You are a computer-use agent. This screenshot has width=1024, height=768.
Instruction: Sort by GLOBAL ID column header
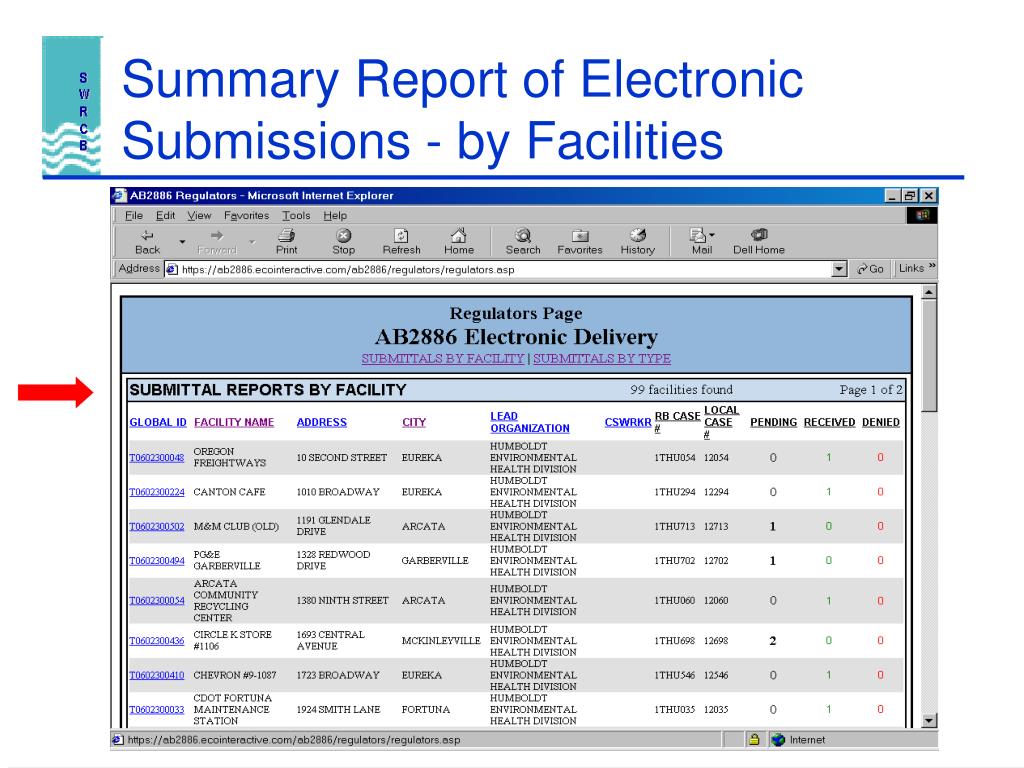tap(158, 423)
